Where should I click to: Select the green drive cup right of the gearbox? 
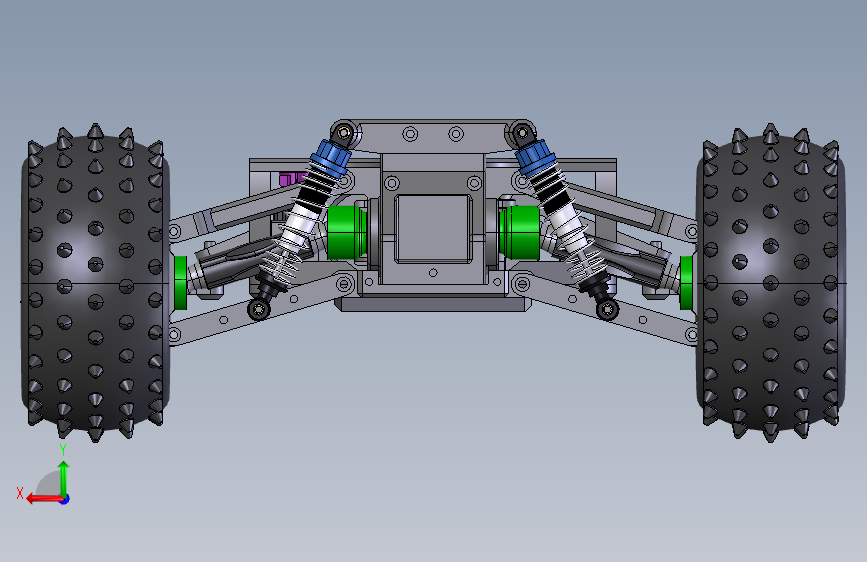tap(519, 232)
